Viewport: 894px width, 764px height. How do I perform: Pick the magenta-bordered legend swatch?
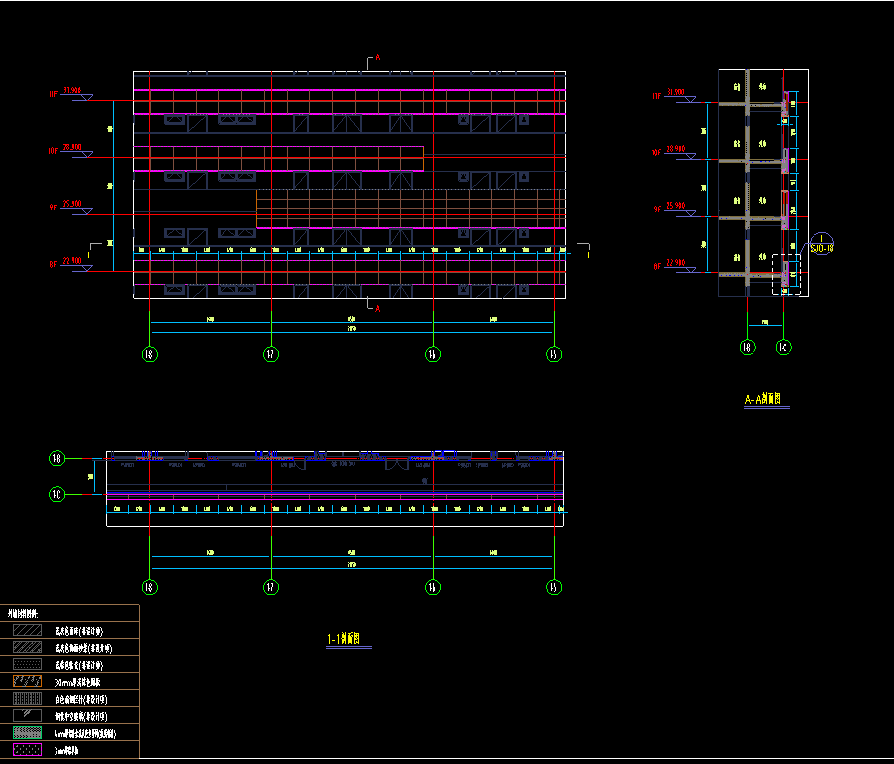tap(27, 750)
